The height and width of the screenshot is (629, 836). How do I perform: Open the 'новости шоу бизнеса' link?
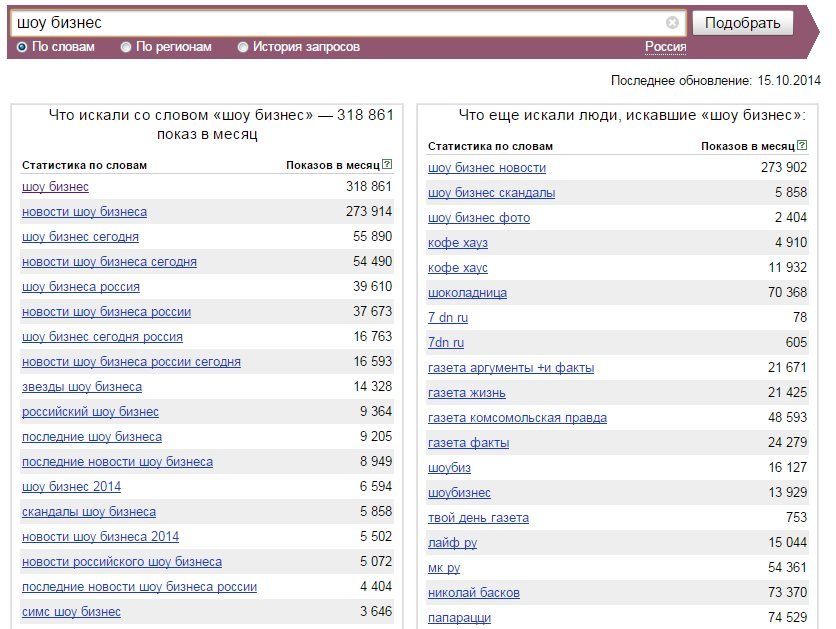(x=84, y=212)
